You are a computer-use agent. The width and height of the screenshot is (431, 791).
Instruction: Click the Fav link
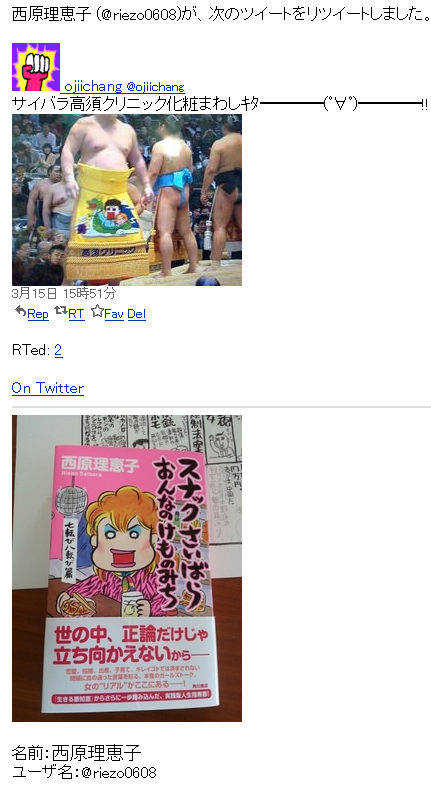[114, 314]
